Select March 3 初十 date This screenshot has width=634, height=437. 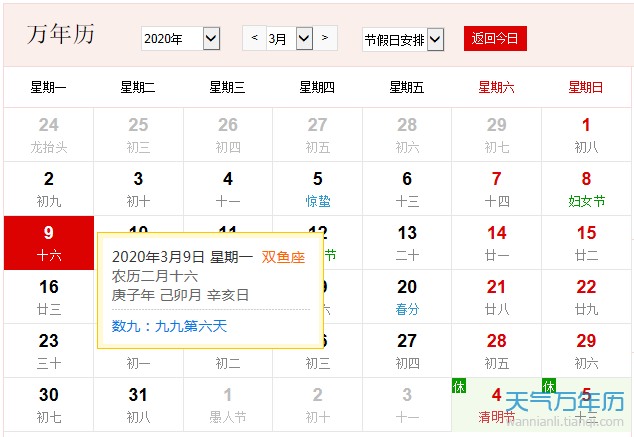coord(138,189)
